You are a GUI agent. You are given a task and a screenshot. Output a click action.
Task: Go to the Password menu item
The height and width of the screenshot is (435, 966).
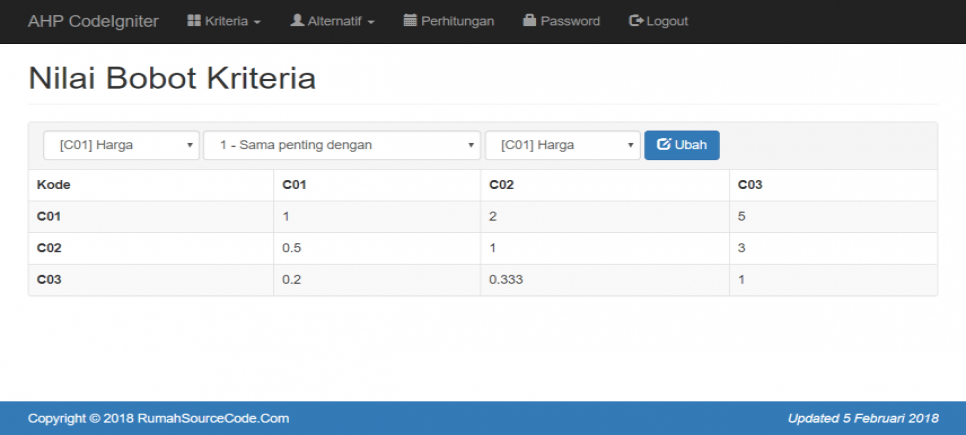(x=570, y=21)
